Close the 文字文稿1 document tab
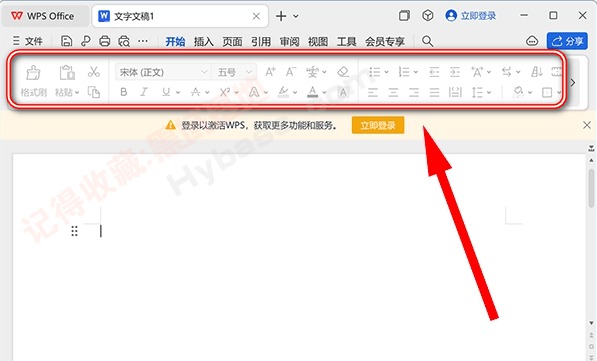597x361 pixels. pyautogui.click(x=256, y=16)
